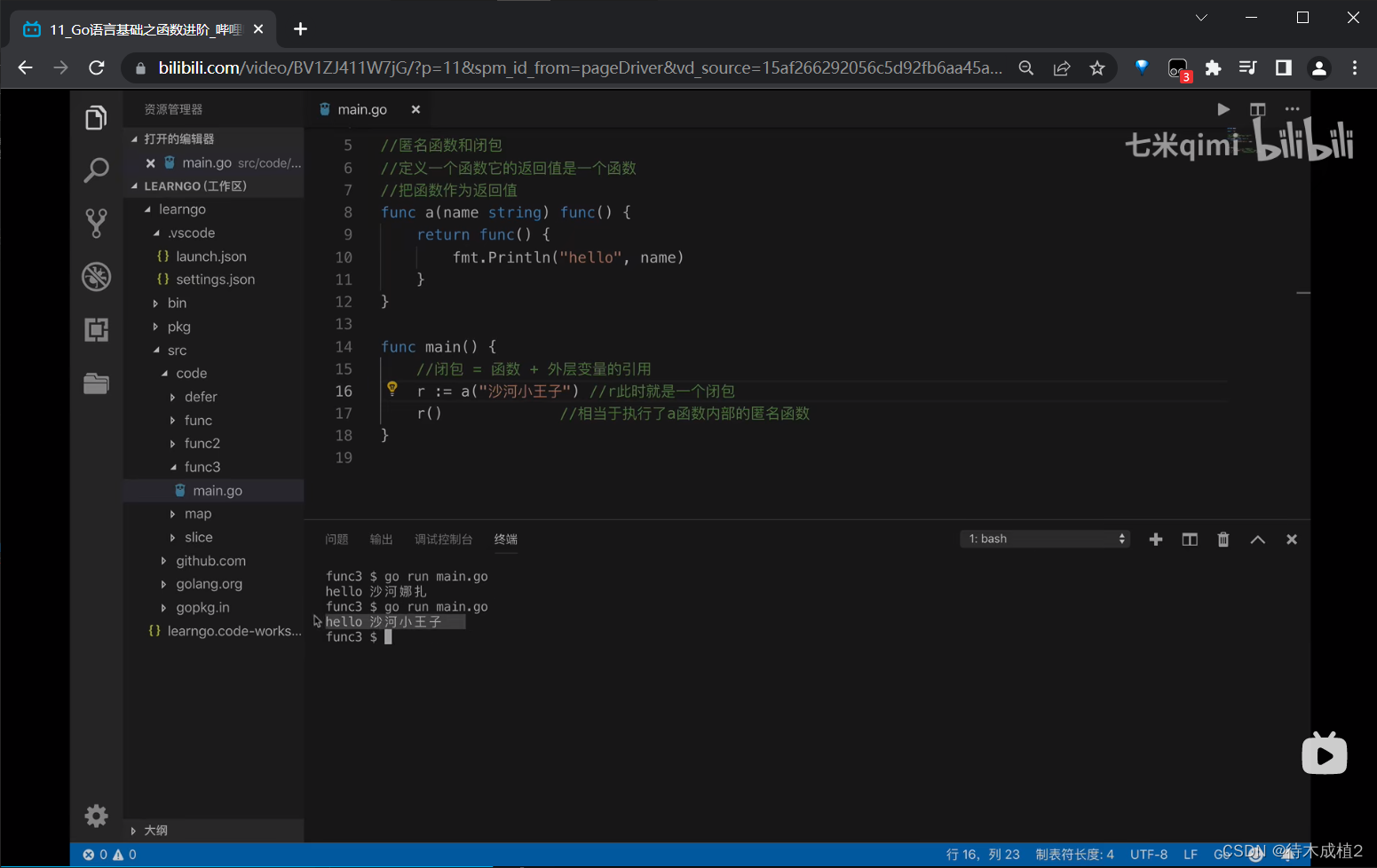Open the Chrome three-dot menu
The image size is (1377, 868).
tap(1355, 67)
